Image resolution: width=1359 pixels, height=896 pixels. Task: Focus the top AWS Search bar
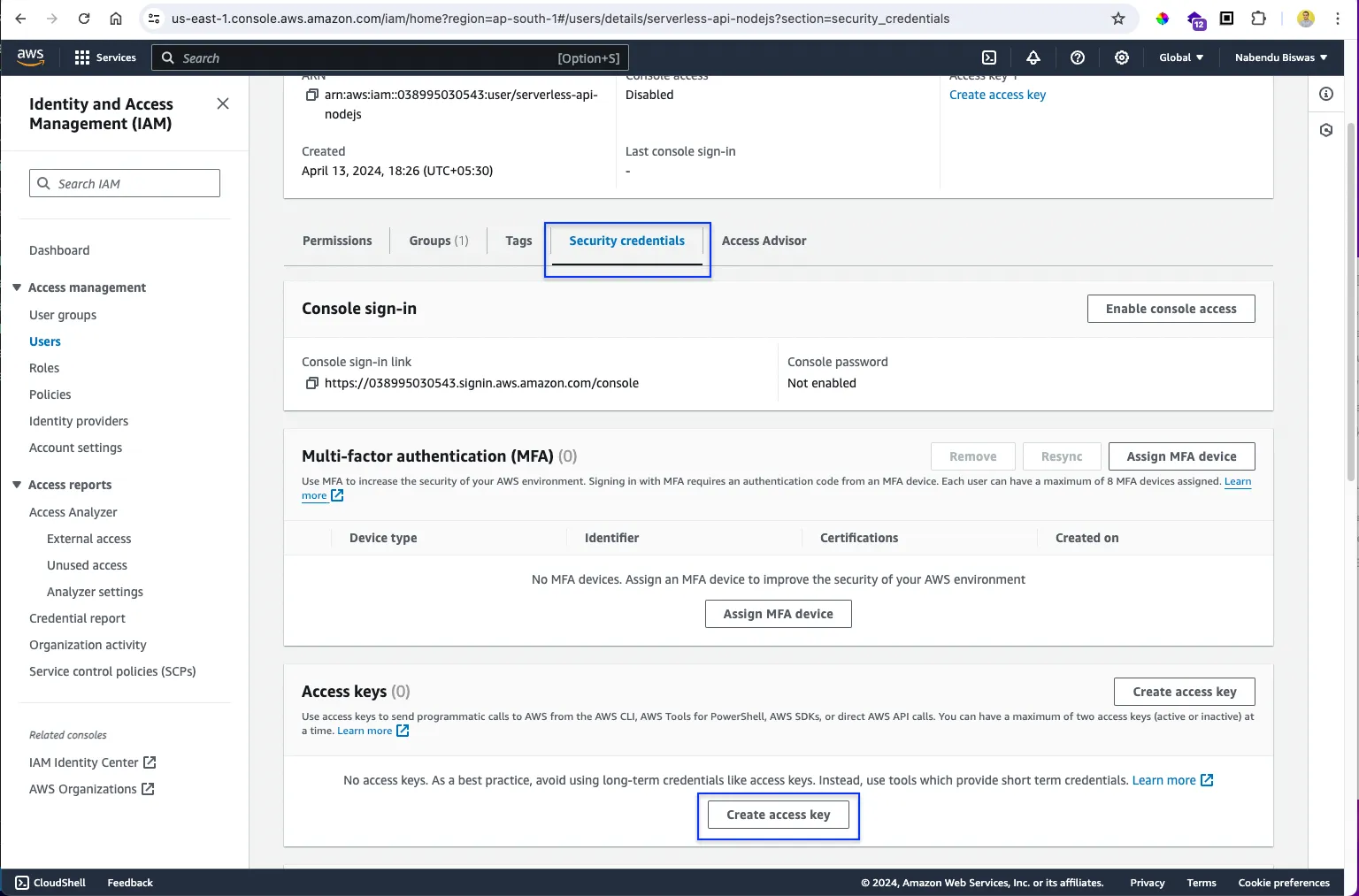390,57
